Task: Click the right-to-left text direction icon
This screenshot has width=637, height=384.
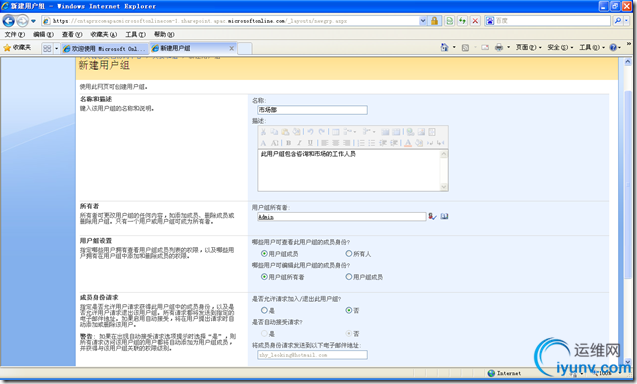Action: 441,143
